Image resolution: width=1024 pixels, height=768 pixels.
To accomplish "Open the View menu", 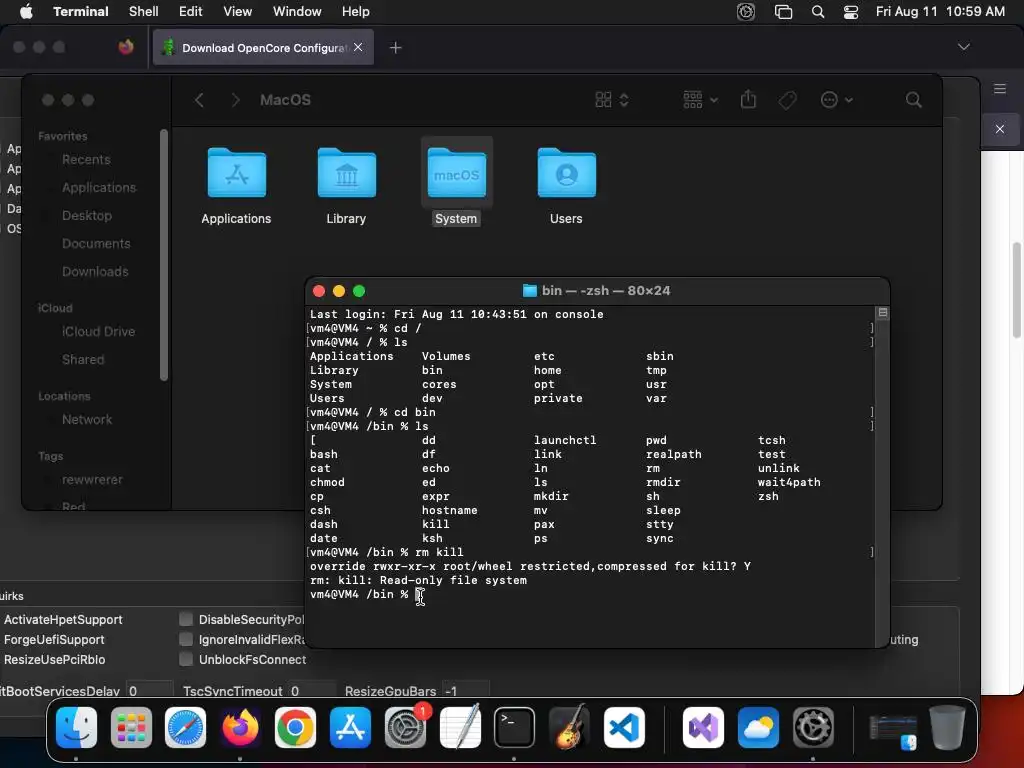I will 238,11.
